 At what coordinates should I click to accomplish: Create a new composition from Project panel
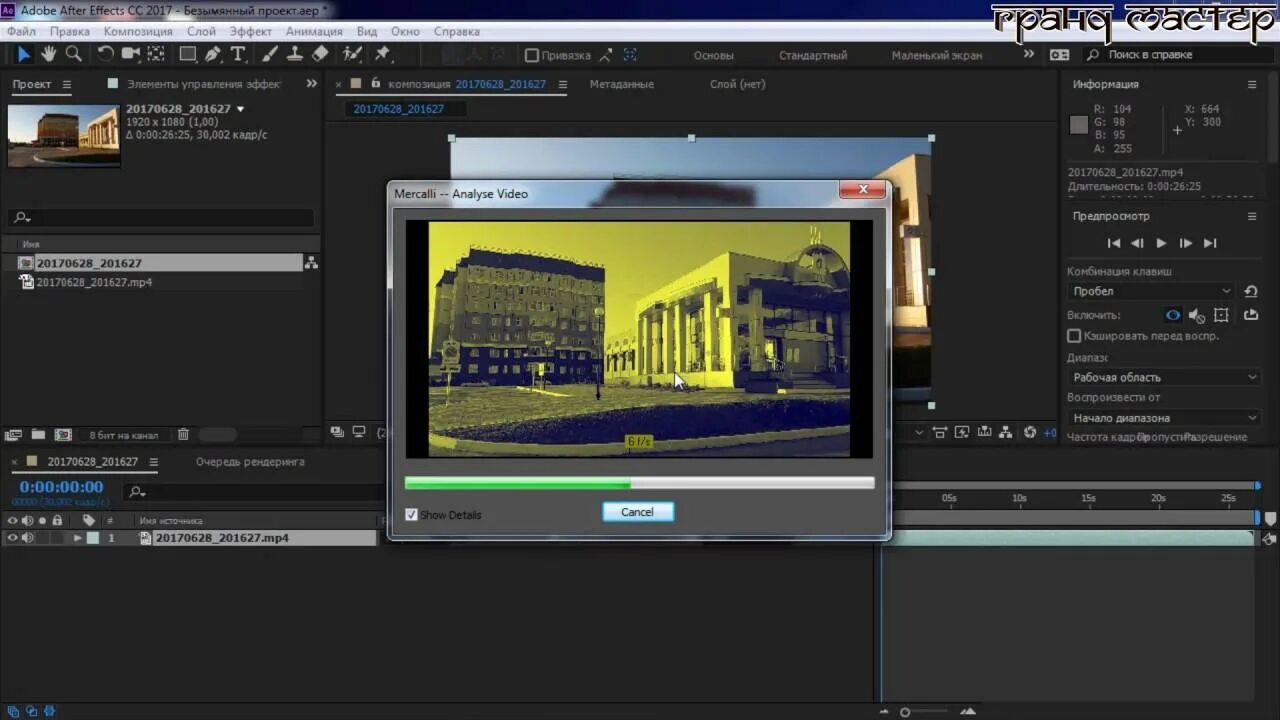point(63,435)
